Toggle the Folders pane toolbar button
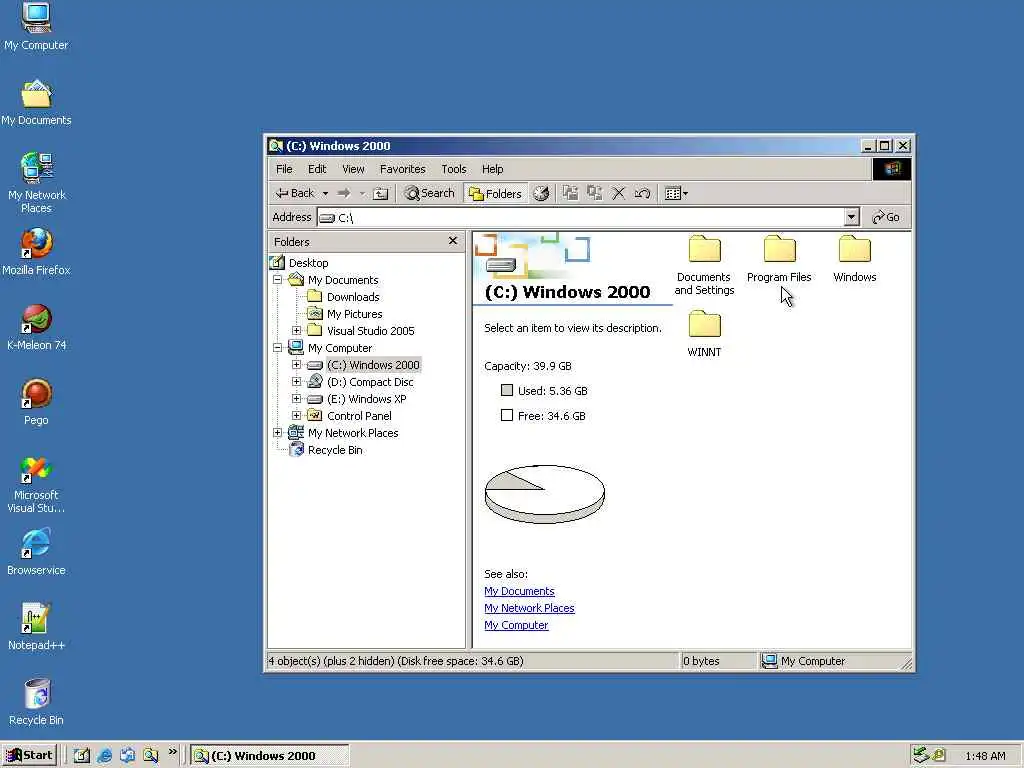Viewport: 1024px width, 768px height. (x=495, y=193)
